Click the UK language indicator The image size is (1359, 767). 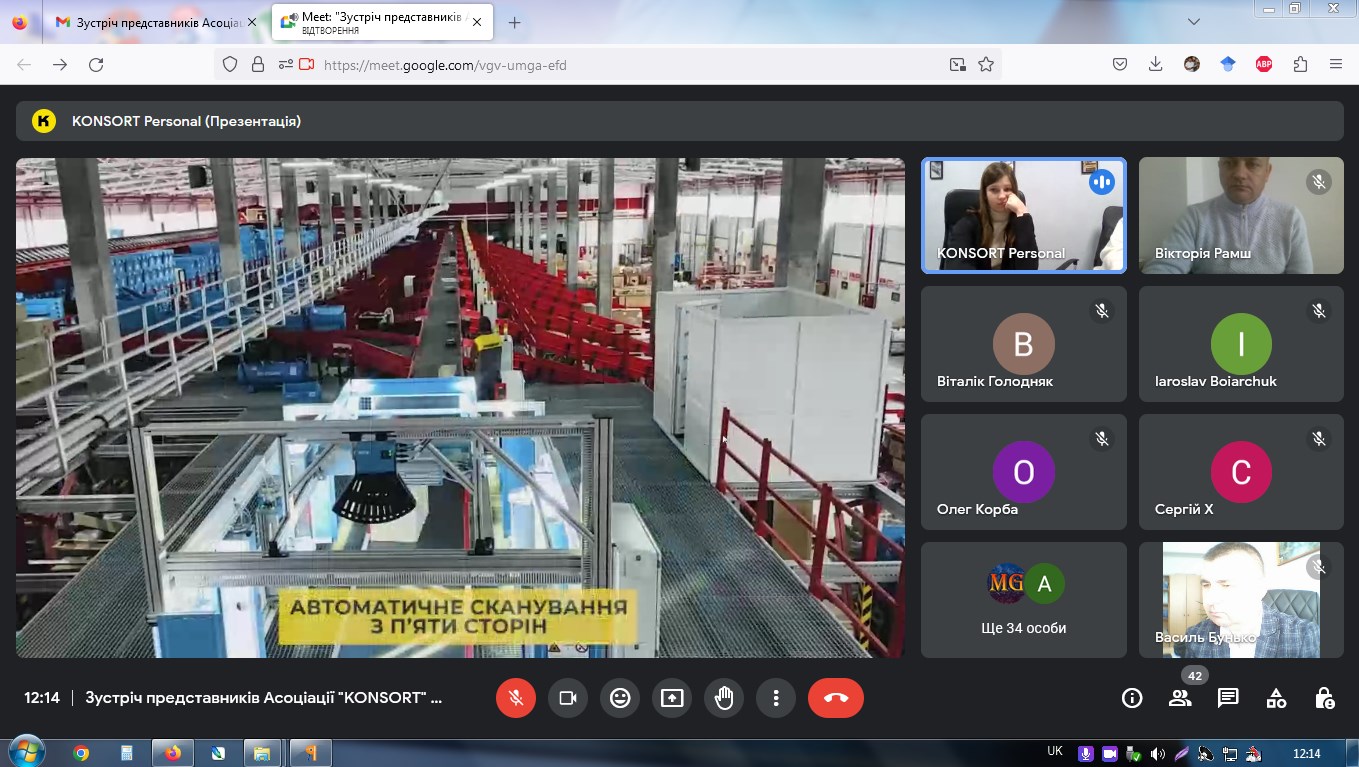coord(1055,751)
